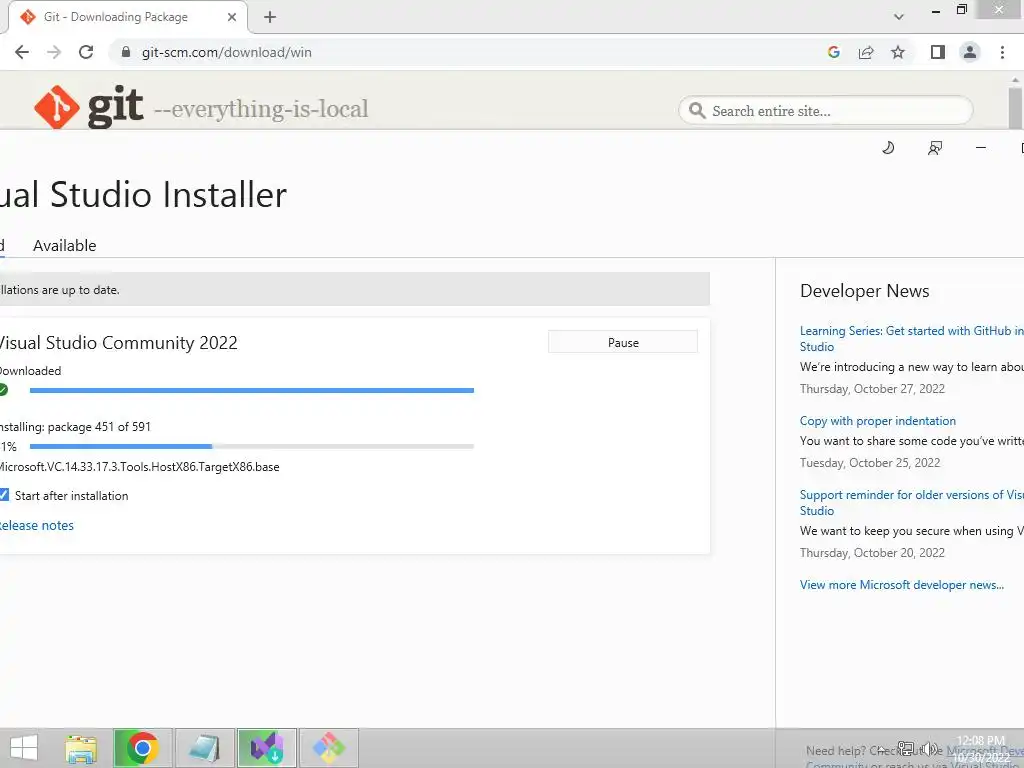
Task: Focus the Search entire site field
Action: (825, 110)
